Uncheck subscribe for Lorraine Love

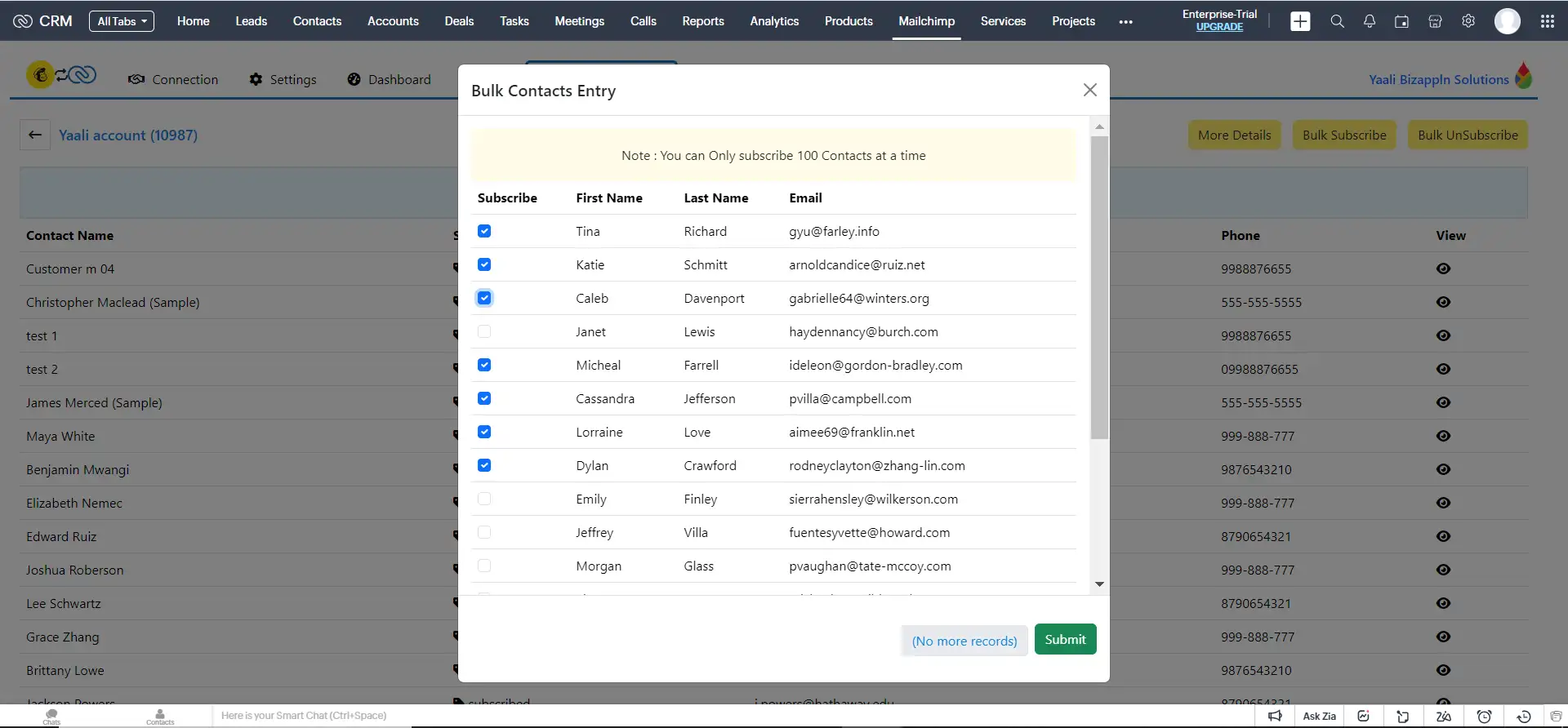(484, 432)
